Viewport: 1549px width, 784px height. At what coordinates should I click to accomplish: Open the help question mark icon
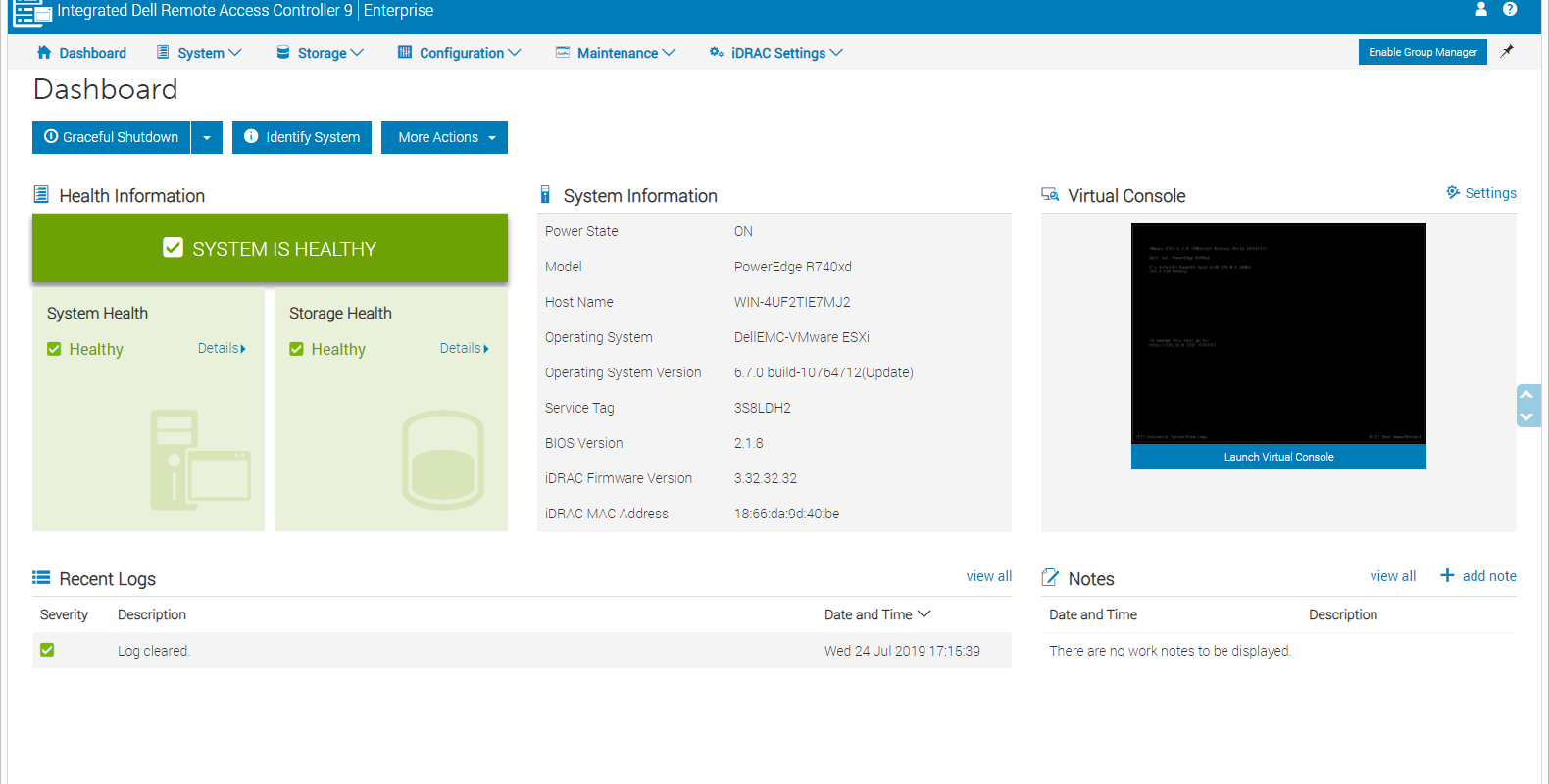point(1510,9)
